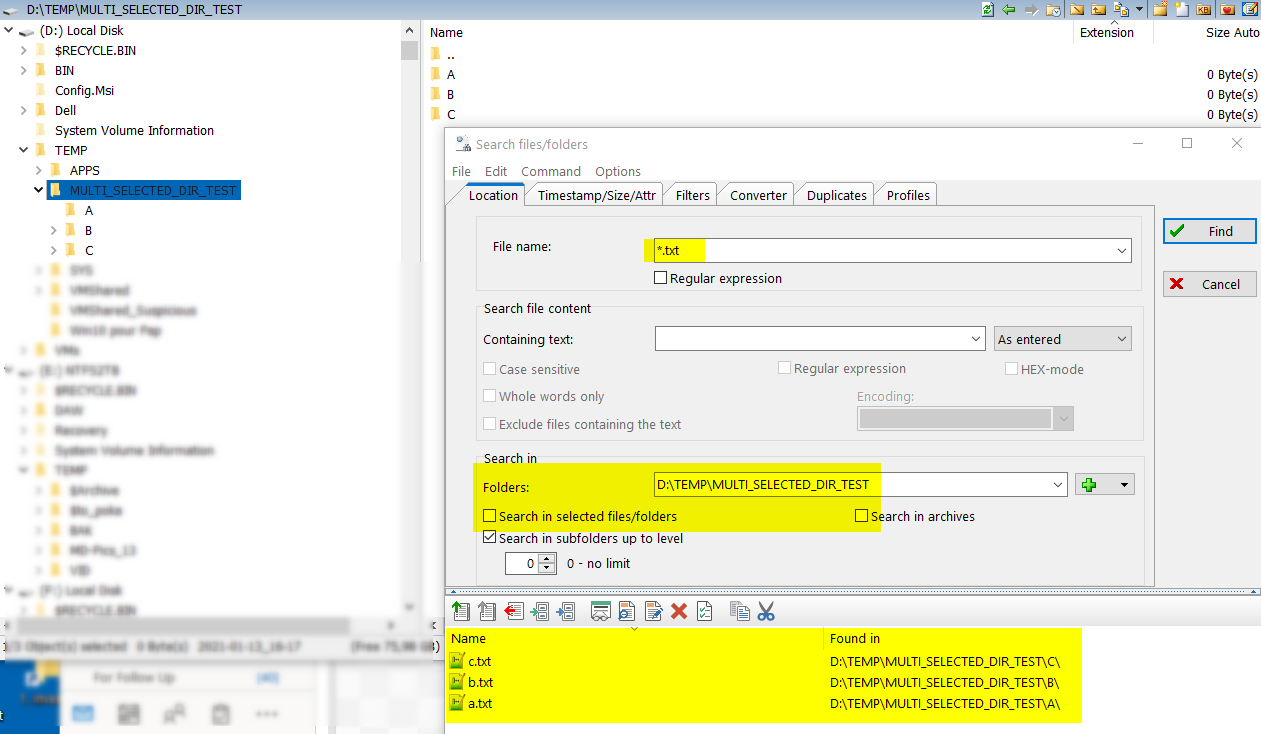Switch to the Timestamp/Size/Attr tab
This screenshot has width=1261, height=734.
tap(596, 195)
